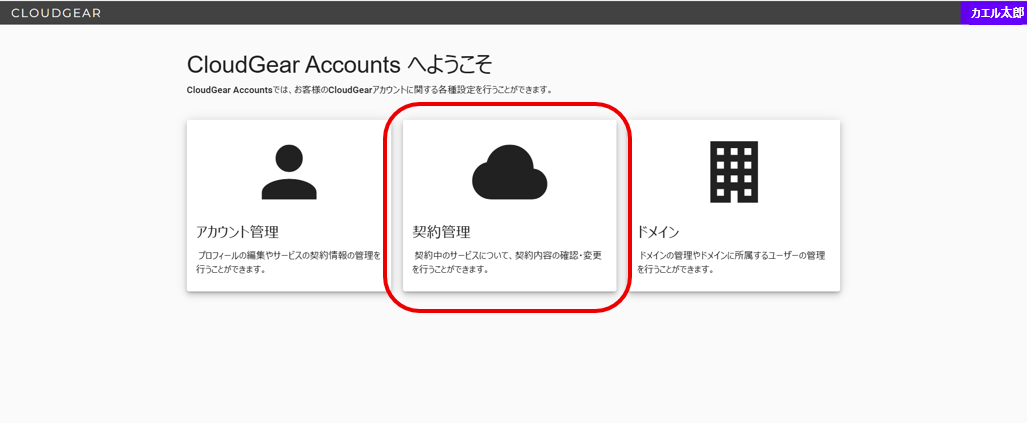Open the アカウント管理 card title
This screenshot has width=1027, height=423.
(x=238, y=232)
